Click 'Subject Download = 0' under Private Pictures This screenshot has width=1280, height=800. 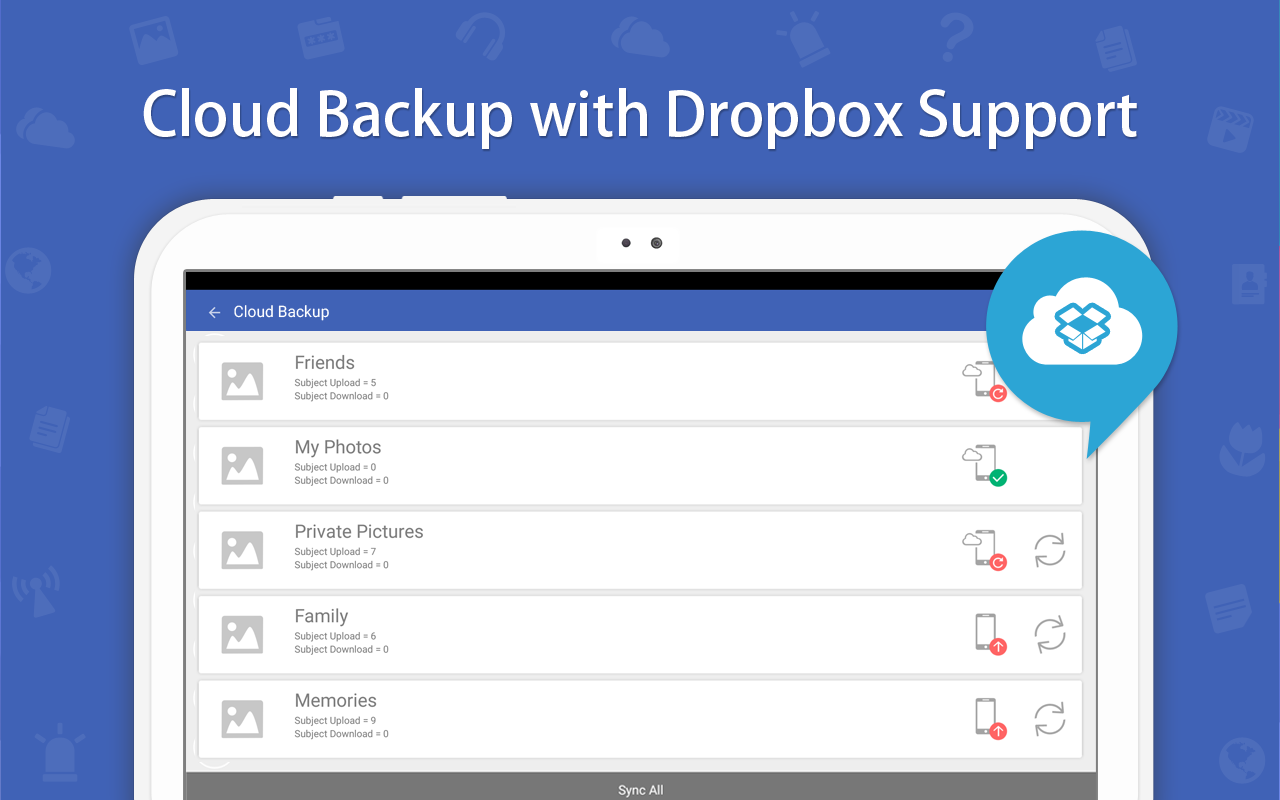[x=341, y=565]
